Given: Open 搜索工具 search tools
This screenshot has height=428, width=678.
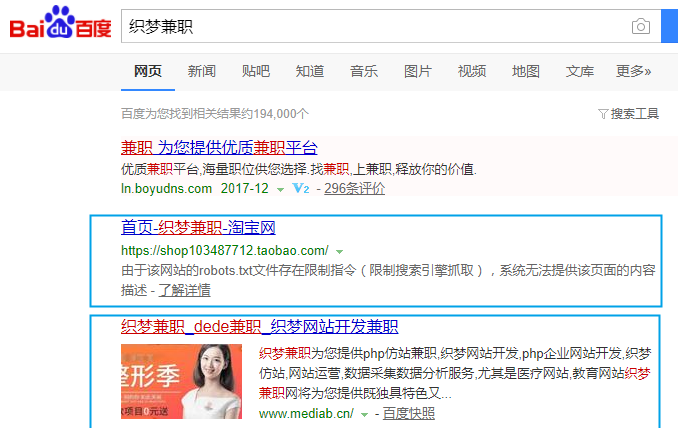Looking at the screenshot, I should [634, 114].
